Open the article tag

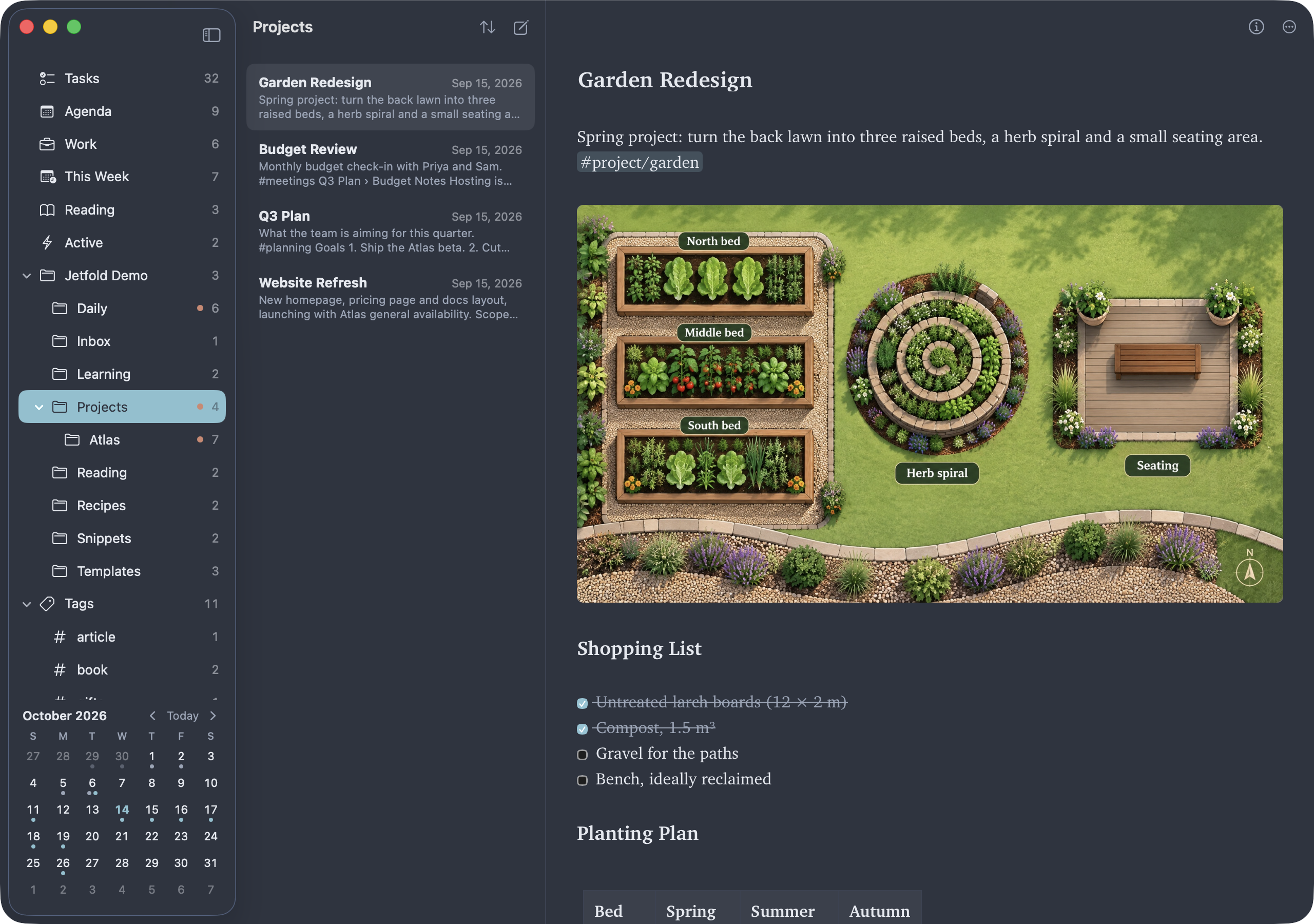click(122, 637)
